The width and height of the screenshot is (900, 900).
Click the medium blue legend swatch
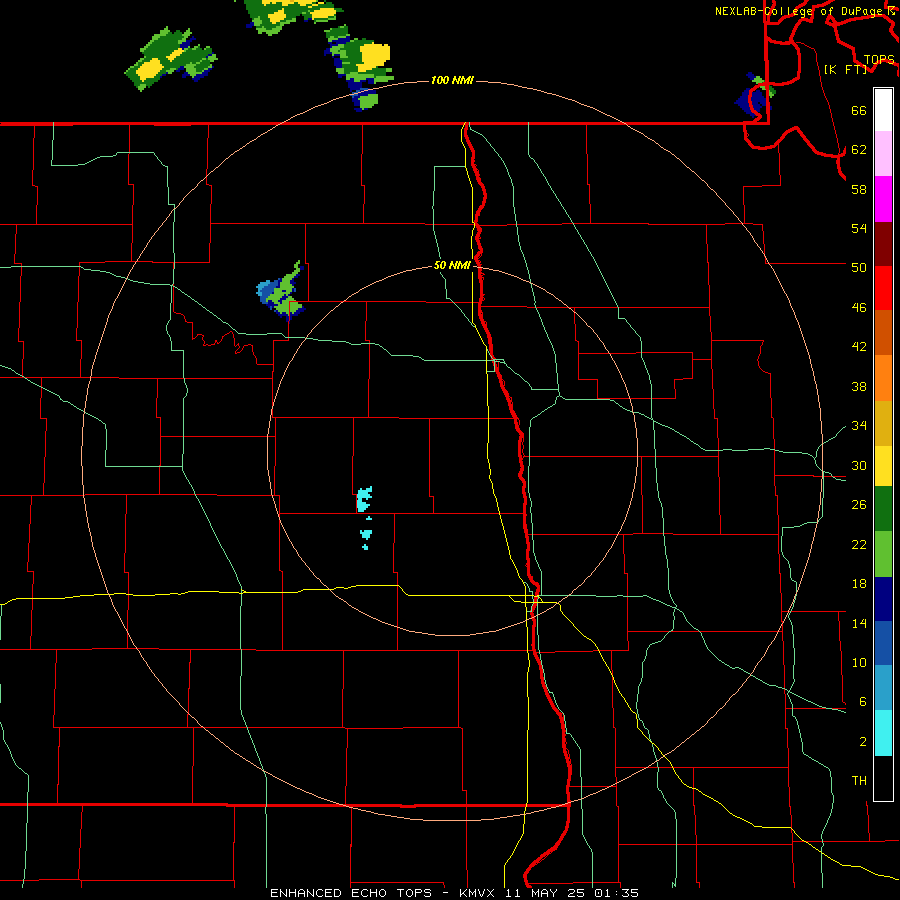[883, 643]
